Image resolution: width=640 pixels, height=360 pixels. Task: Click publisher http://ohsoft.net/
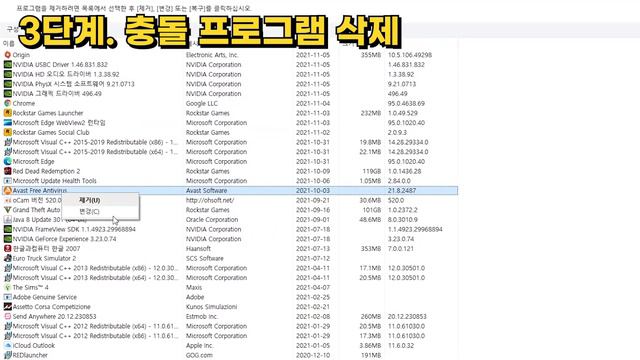tap(210, 200)
